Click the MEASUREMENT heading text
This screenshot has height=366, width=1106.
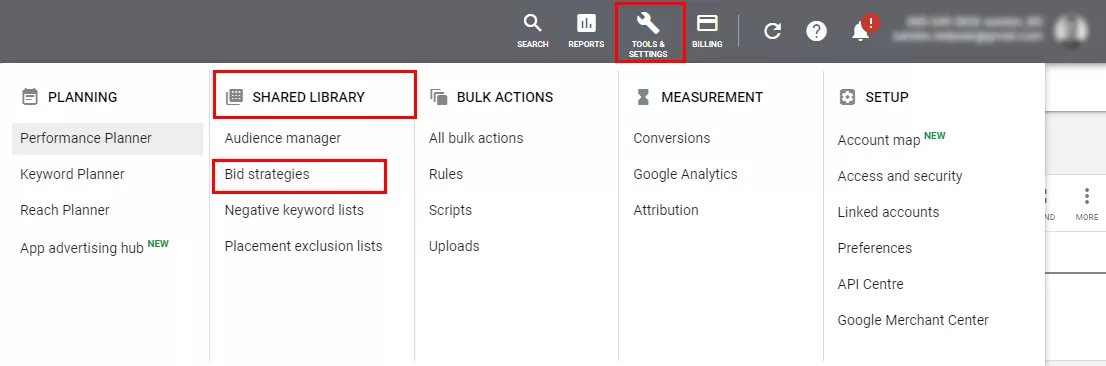pyautogui.click(x=712, y=97)
